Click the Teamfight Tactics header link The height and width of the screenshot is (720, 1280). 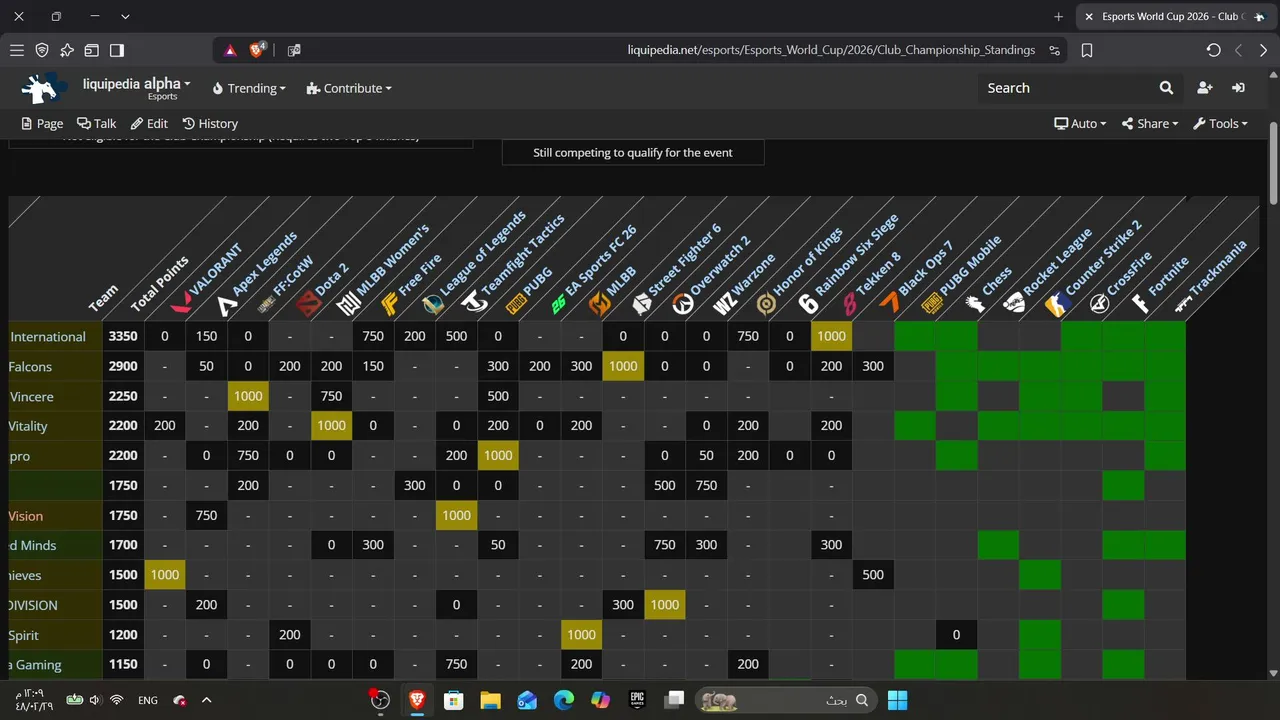click(523, 254)
